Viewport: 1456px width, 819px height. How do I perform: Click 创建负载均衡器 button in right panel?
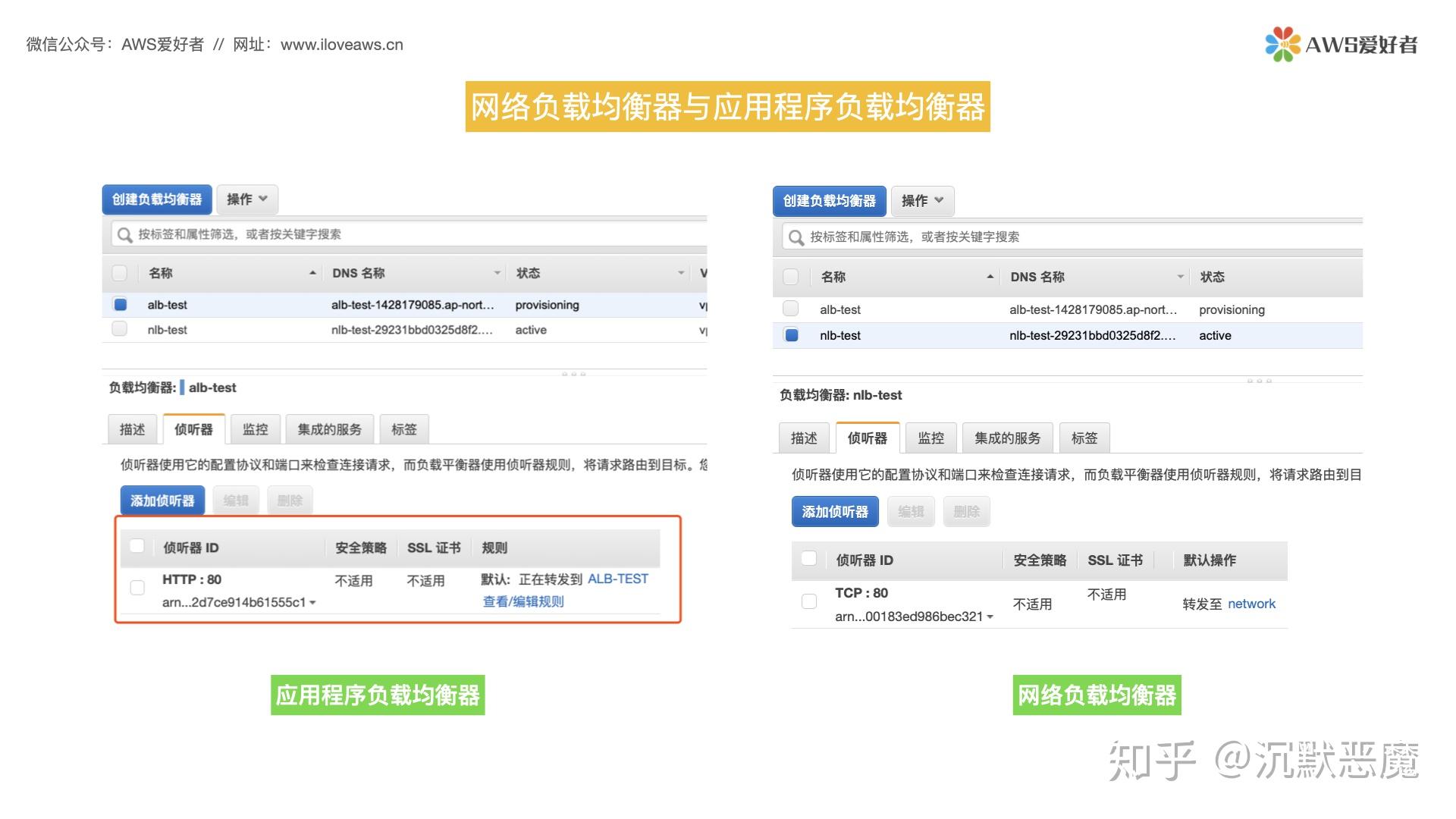coord(830,201)
